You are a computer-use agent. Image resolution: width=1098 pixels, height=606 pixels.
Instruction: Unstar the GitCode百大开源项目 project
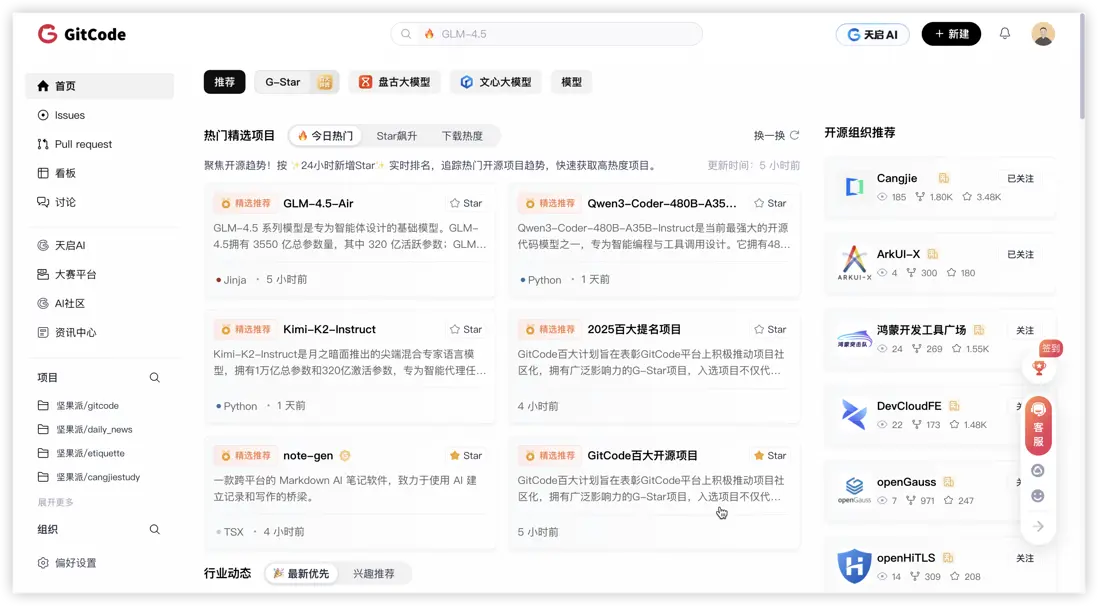click(770, 455)
